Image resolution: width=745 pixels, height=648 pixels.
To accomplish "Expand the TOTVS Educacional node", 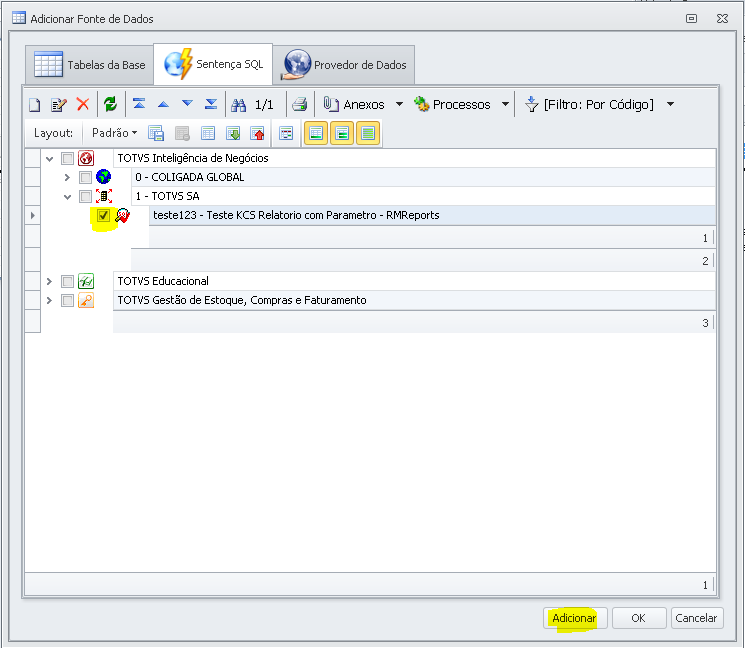I will click(x=49, y=281).
